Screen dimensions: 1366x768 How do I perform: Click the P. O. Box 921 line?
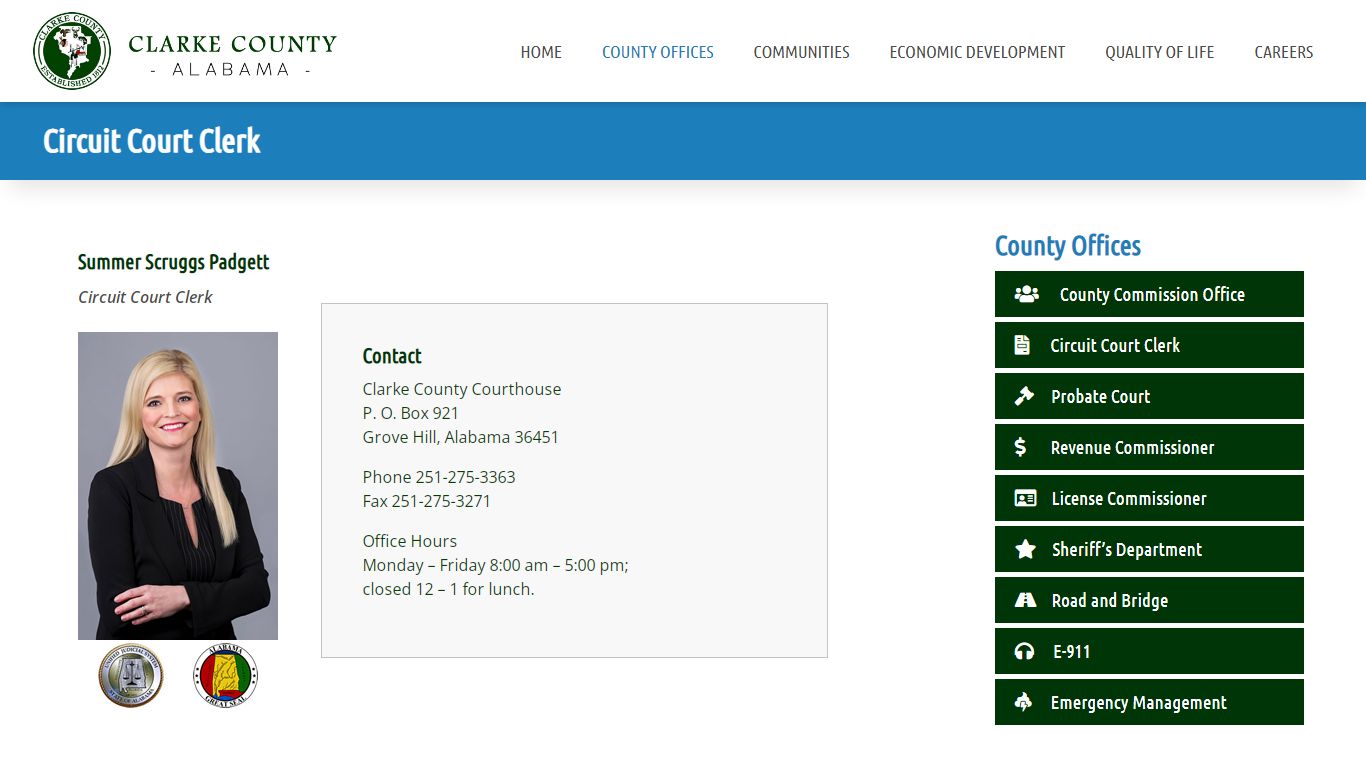[x=411, y=413]
